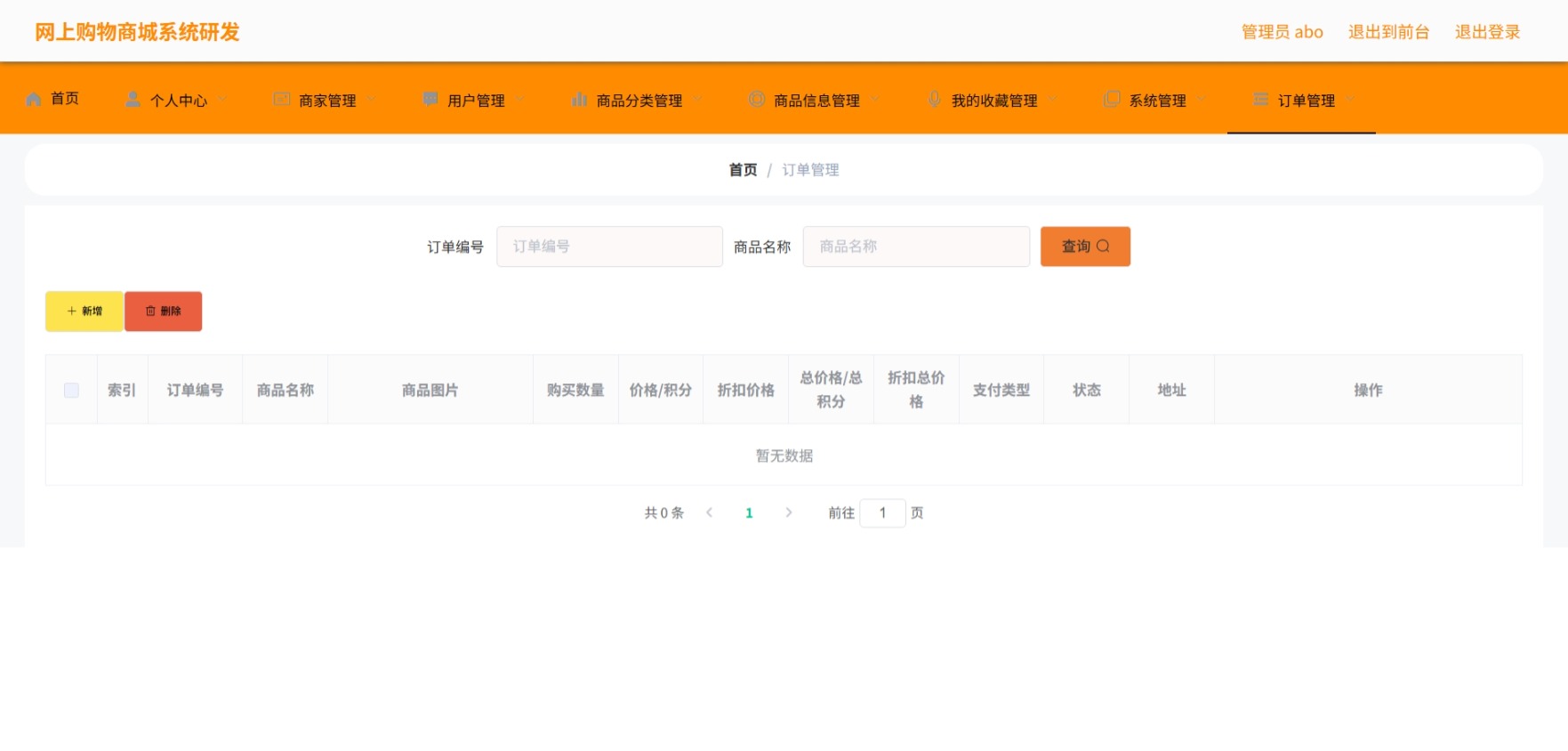Click the list icon beside 订单管理
This screenshot has height=751, width=1568.
(1261, 99)
